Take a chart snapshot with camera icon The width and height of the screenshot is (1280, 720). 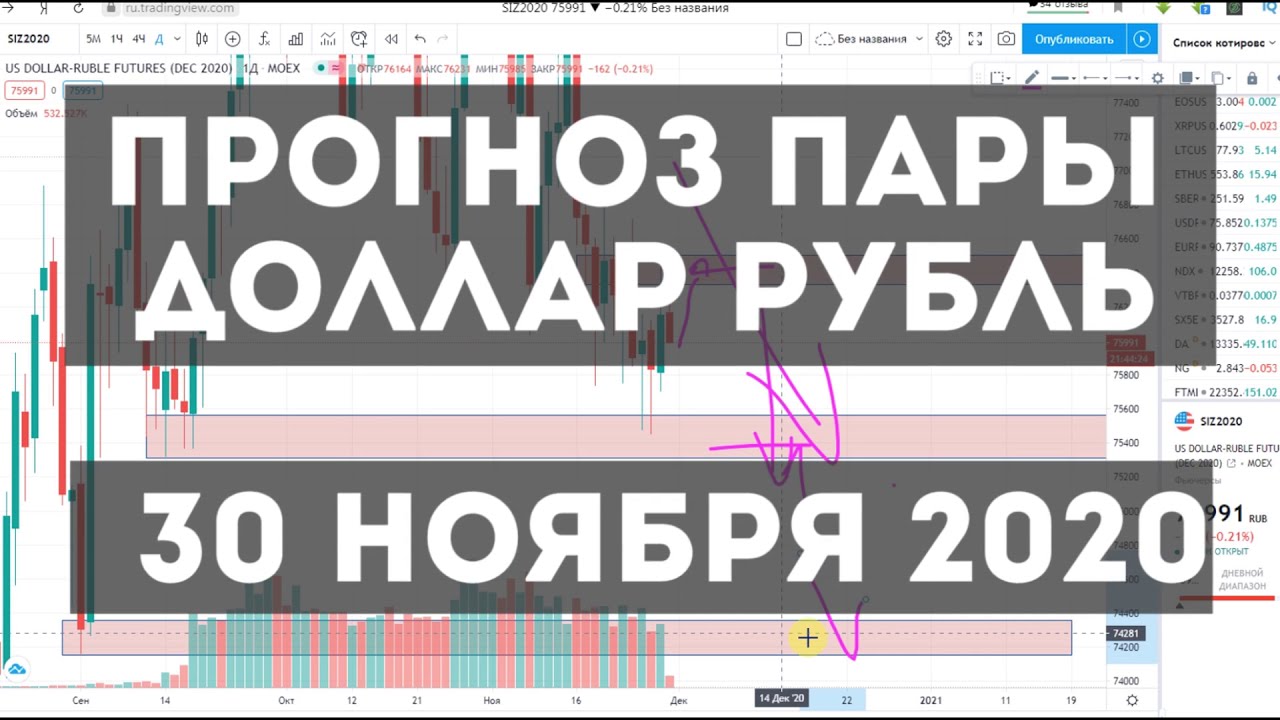coord(1006,39)
